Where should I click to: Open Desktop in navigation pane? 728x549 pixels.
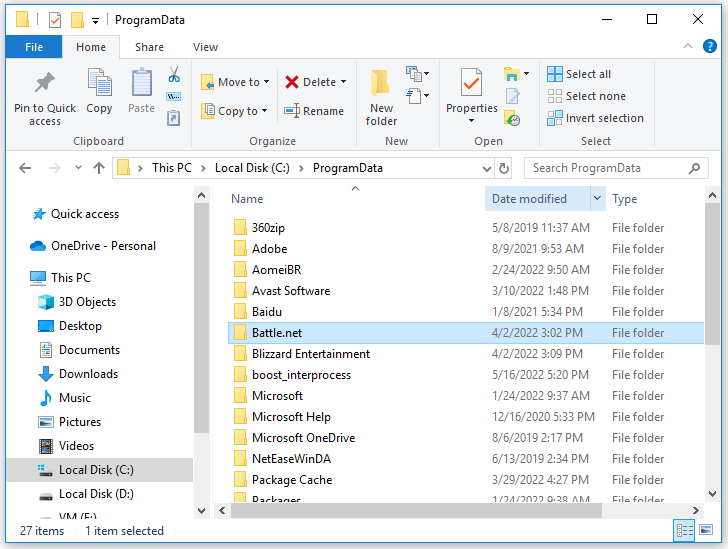point(80,326)
